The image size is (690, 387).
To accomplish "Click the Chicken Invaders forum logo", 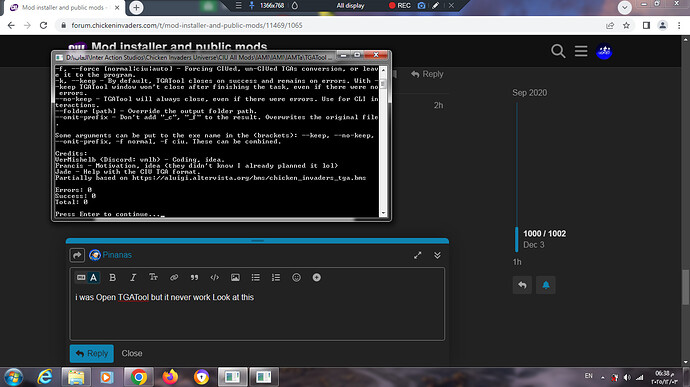I will 77,46.
